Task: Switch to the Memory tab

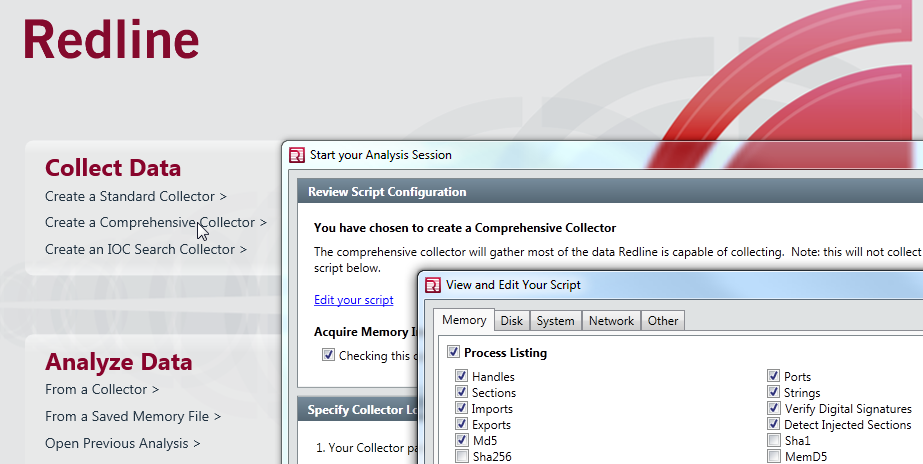Action: [x=464, y=320]
